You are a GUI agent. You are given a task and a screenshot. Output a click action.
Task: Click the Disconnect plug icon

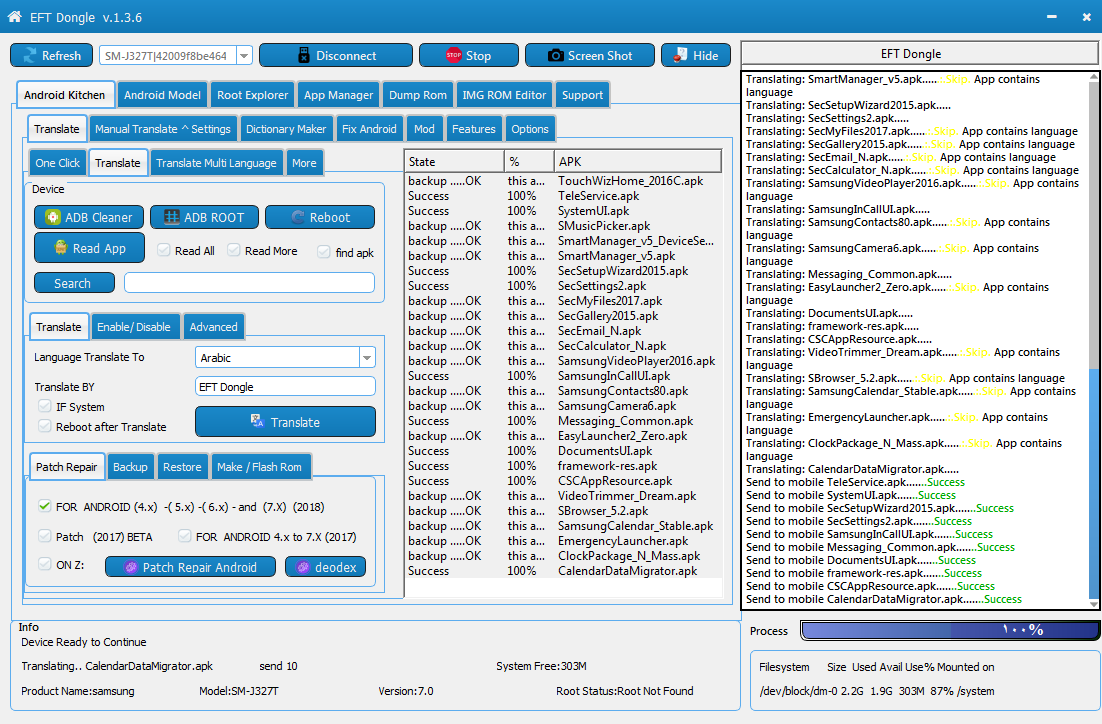[x=304, y=56]
